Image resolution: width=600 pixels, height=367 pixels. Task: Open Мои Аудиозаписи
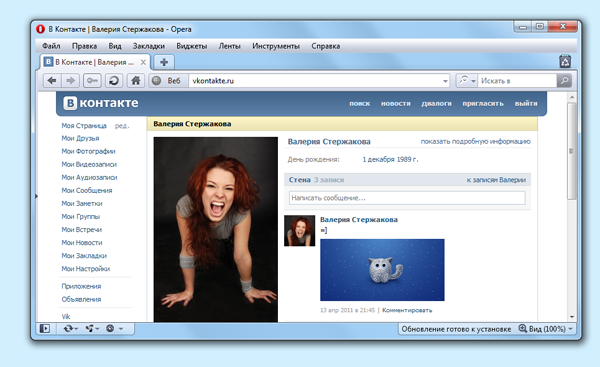tap(90, 177)
